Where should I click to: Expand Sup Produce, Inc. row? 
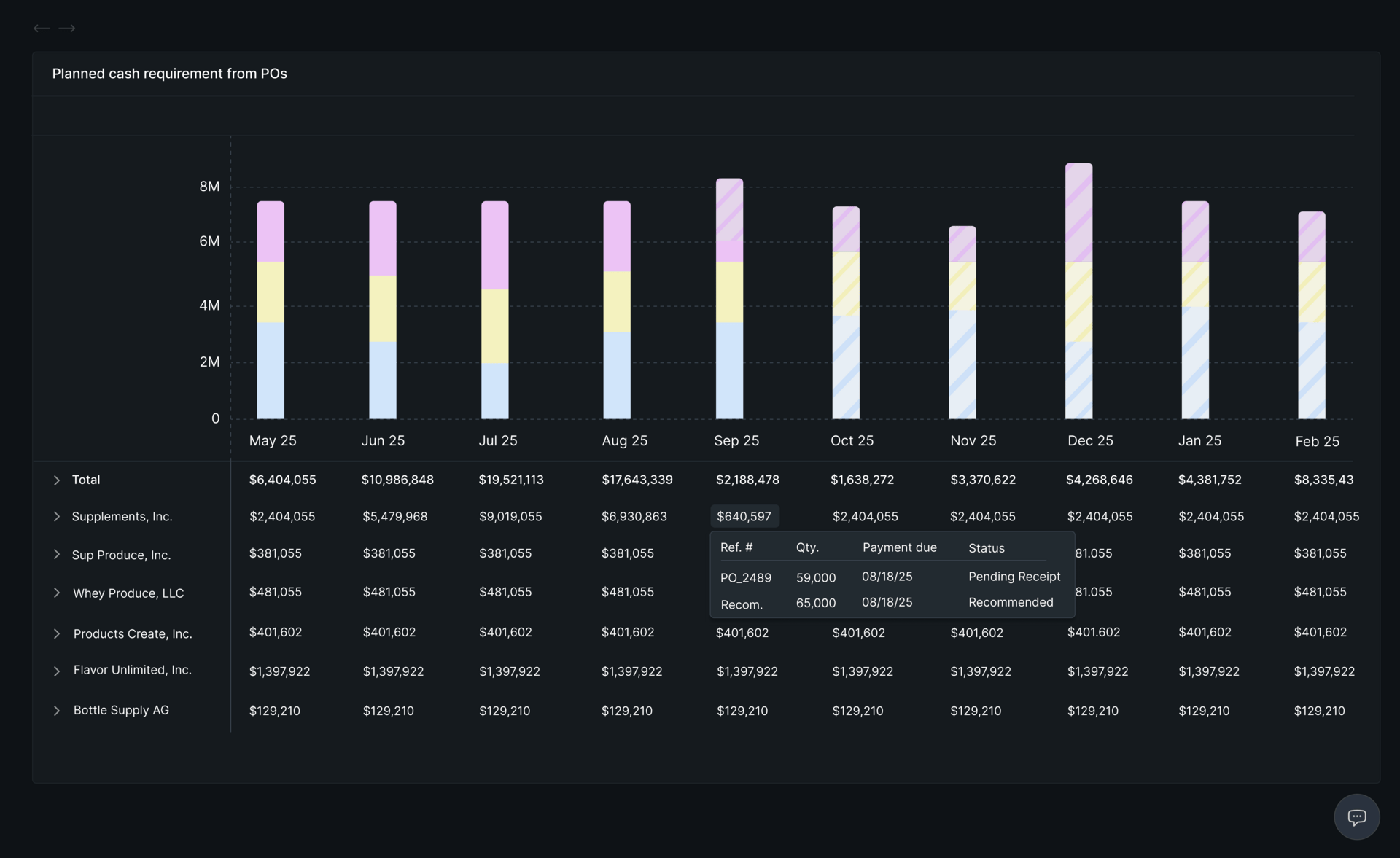click(x=56, y=555)
